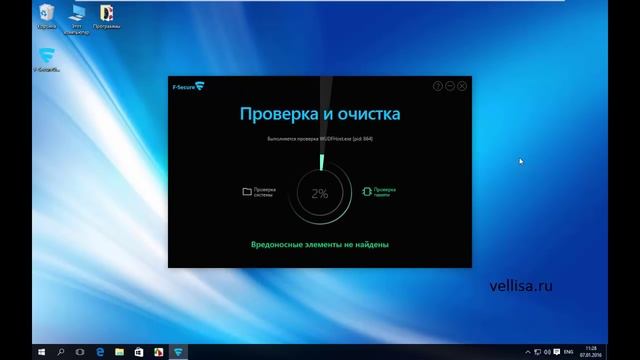Open taskbar search magnifier

(x=61, y=352)
